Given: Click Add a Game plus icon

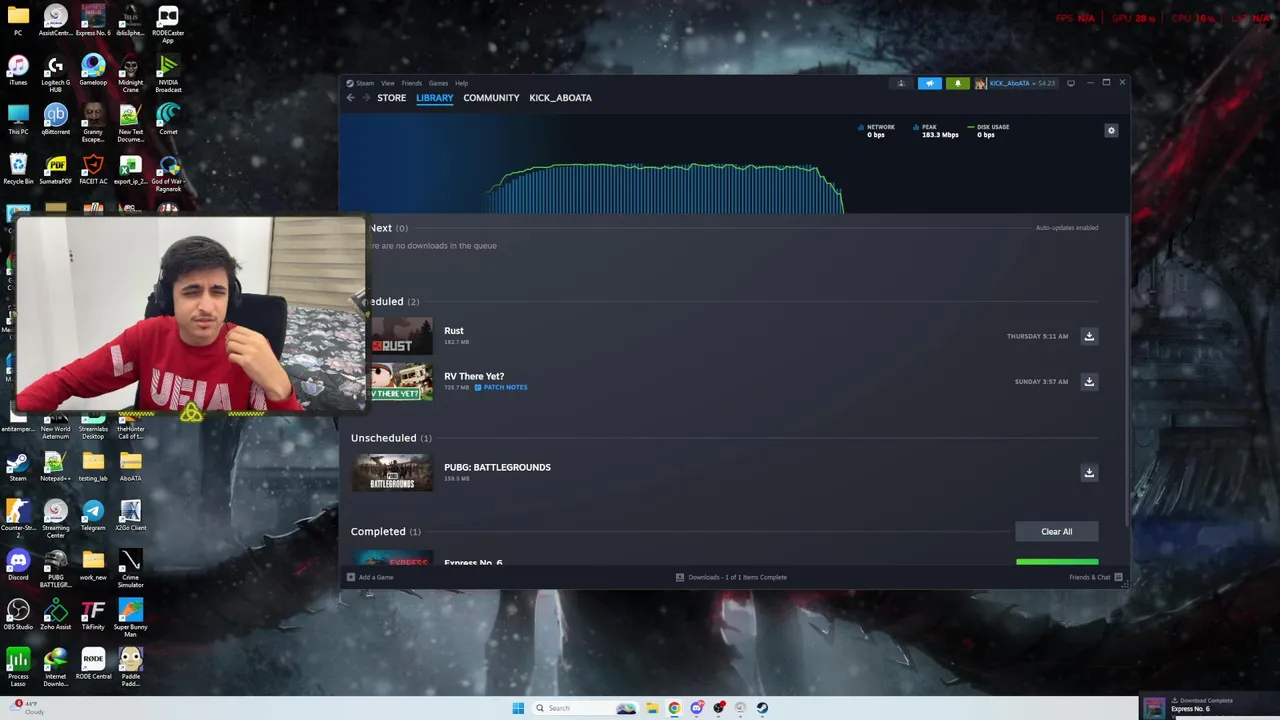Looking at the screenshot, I should coord(351,577).
